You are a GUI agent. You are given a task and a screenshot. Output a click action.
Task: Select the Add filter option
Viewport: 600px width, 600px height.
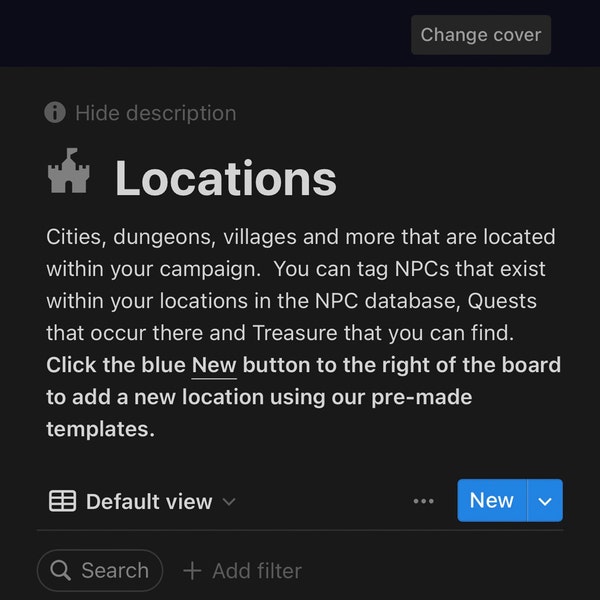coord(242,571)
